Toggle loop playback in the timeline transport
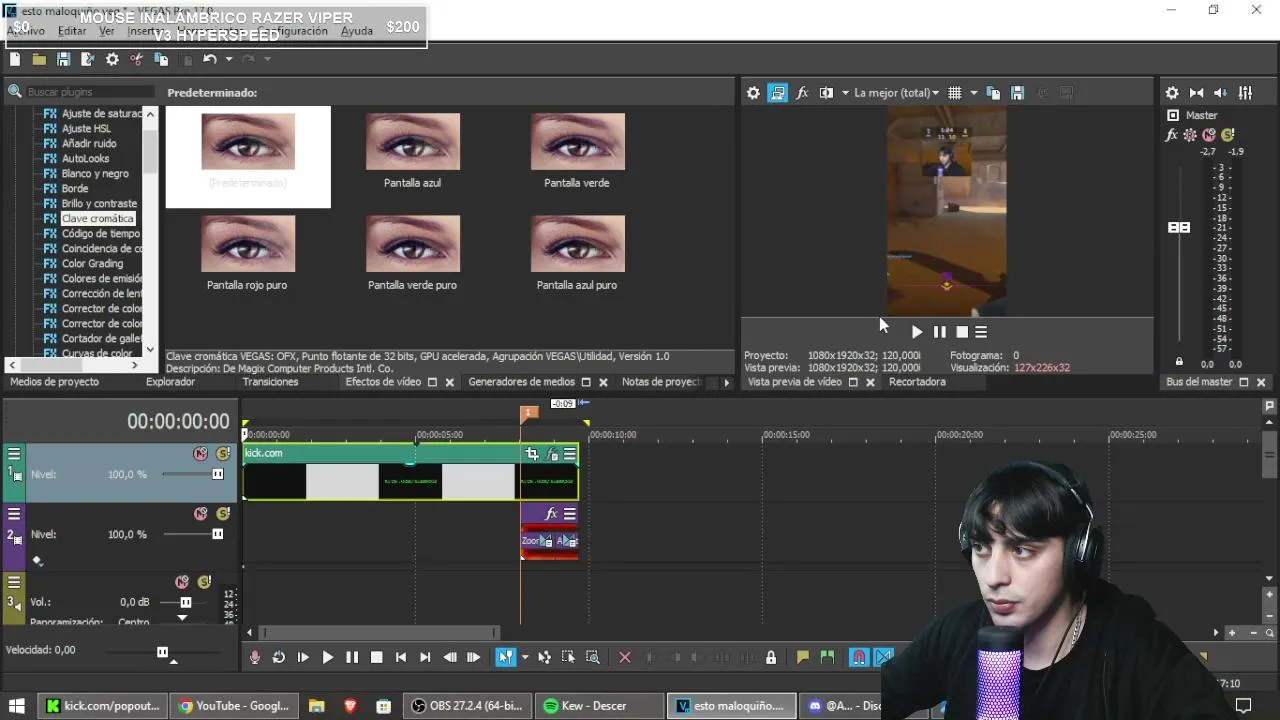 coord(279,657)
